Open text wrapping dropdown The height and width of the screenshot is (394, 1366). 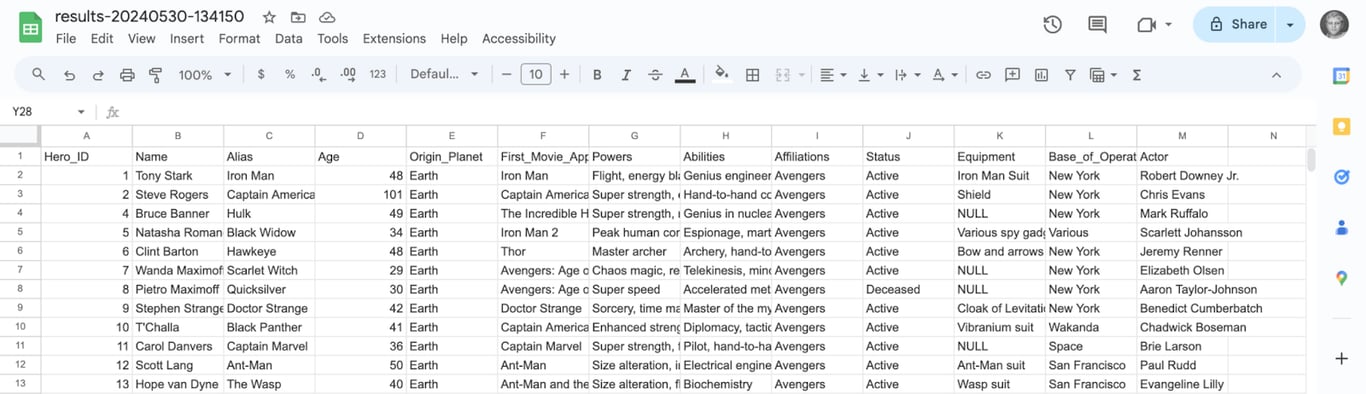[x=907, y=75]
